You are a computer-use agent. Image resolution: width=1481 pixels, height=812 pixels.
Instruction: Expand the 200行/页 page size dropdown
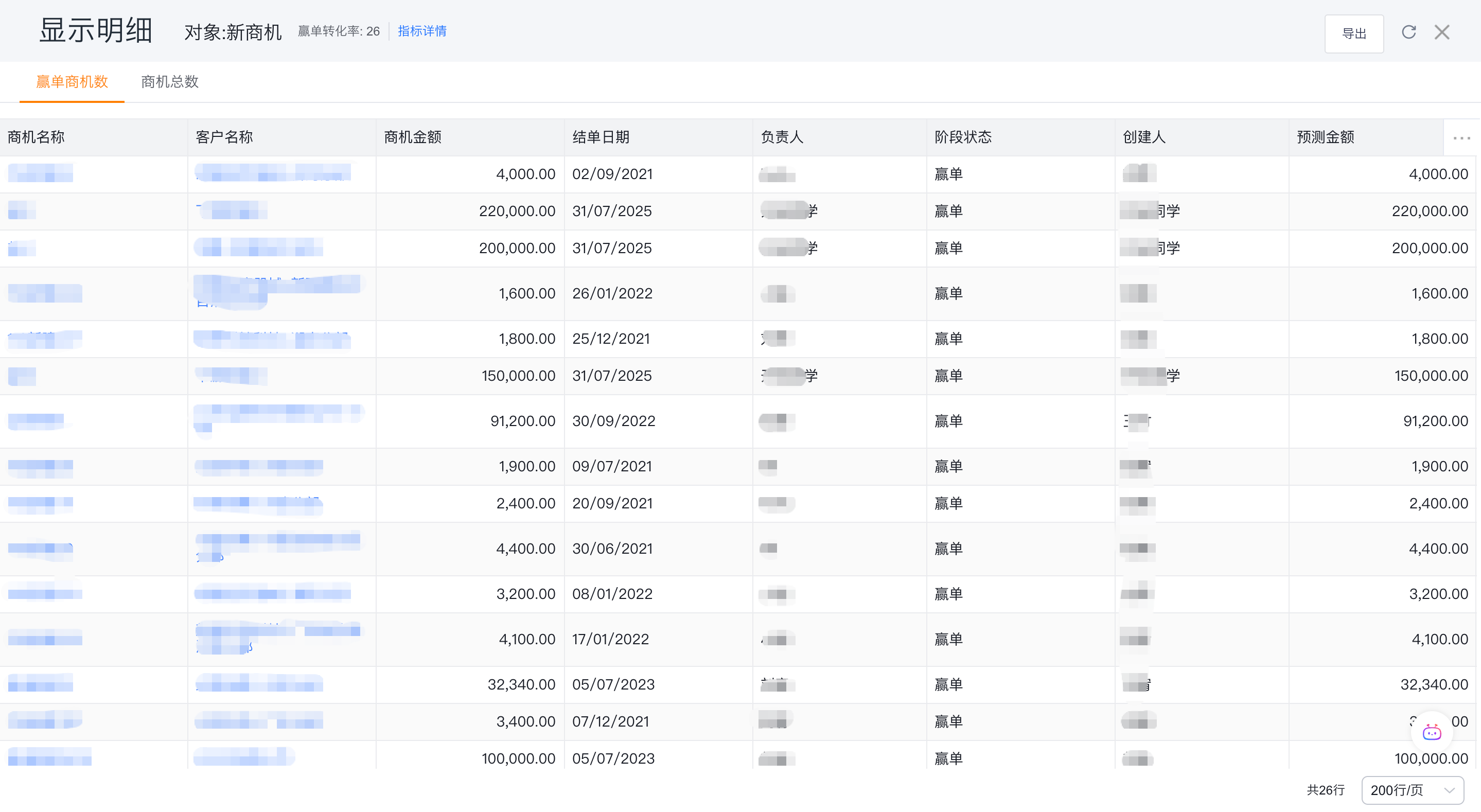1412,790
